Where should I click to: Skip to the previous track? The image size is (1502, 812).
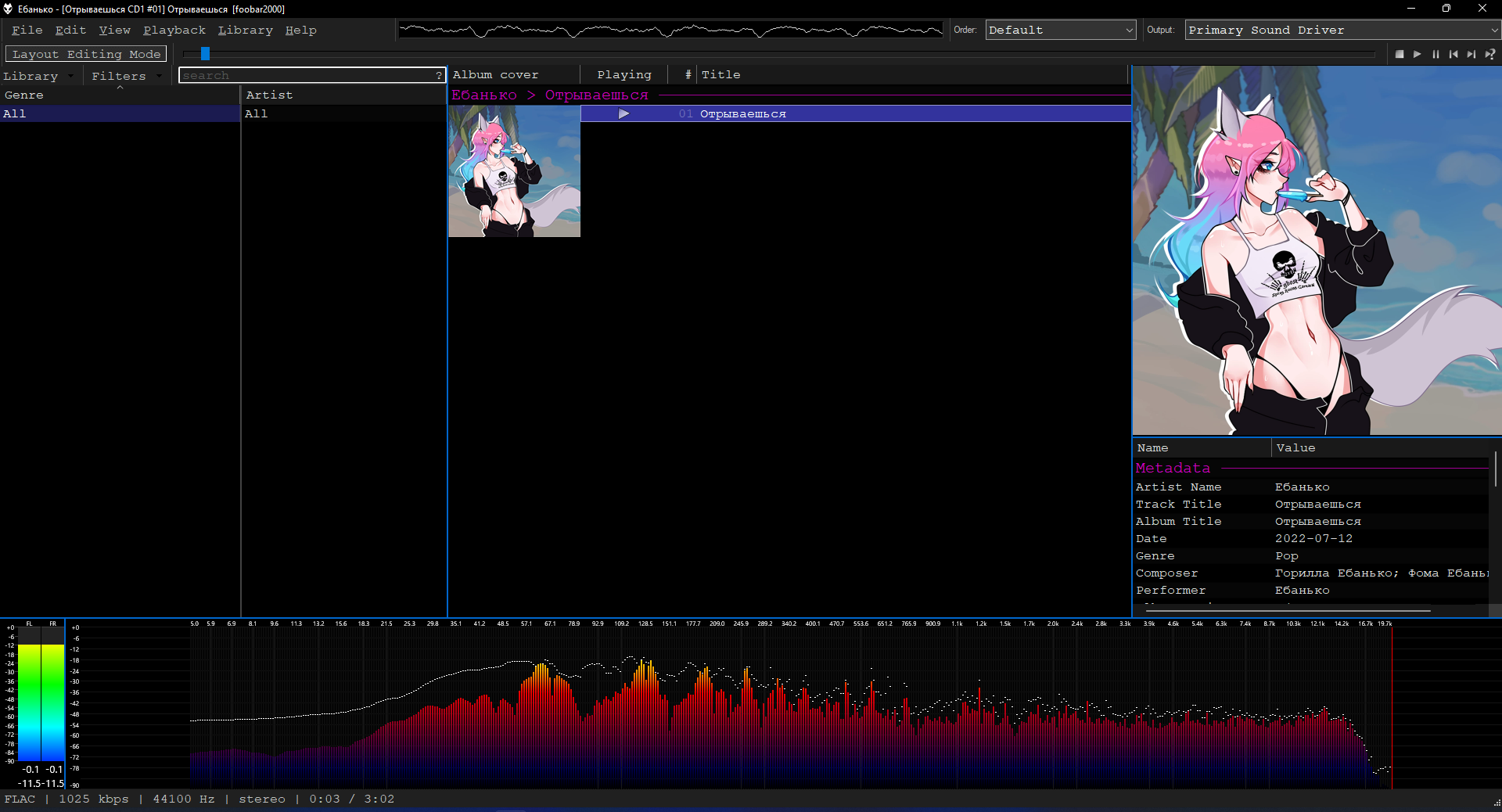click(1453, 54)
